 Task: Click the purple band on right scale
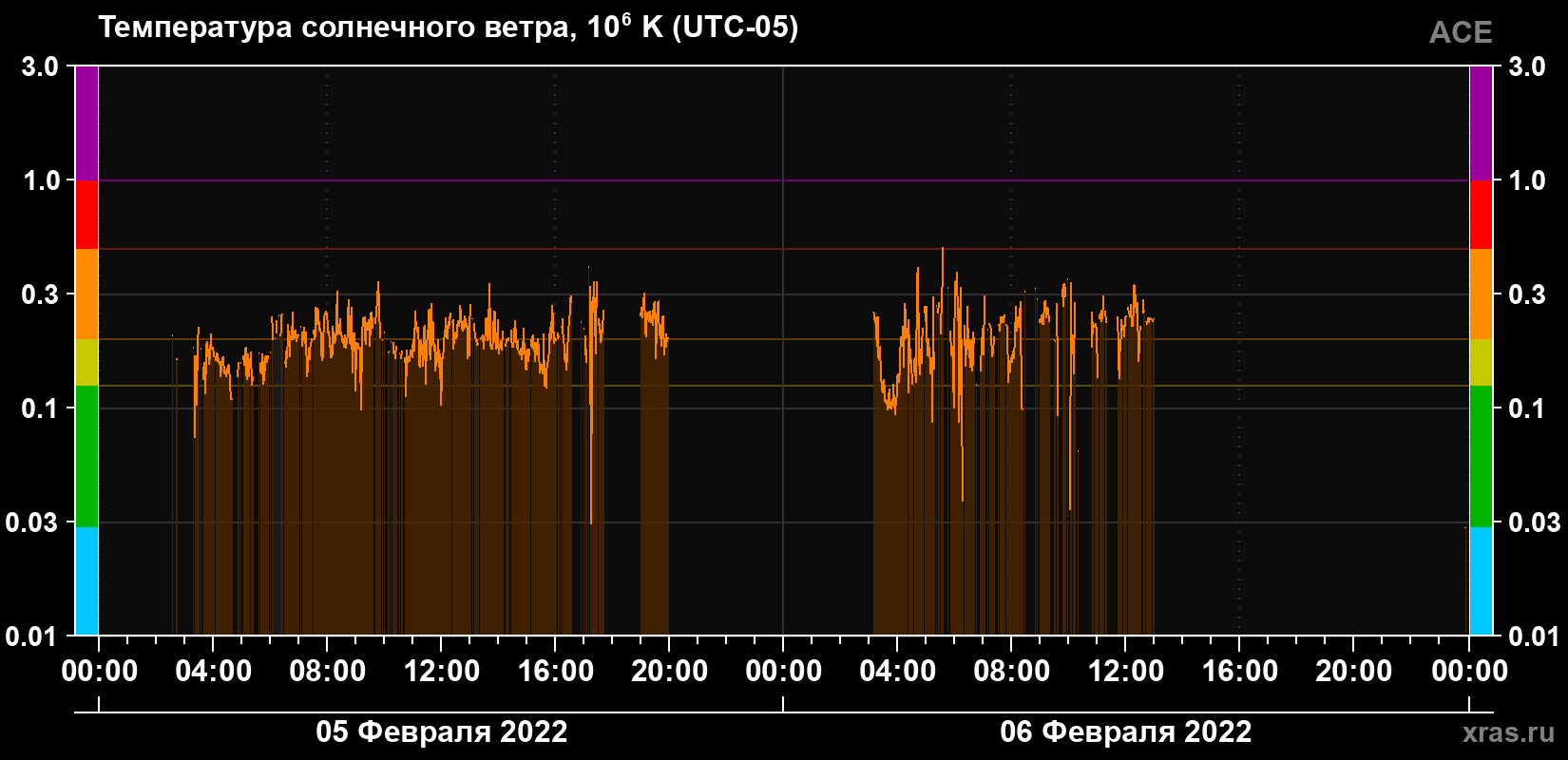[1481, 123]
